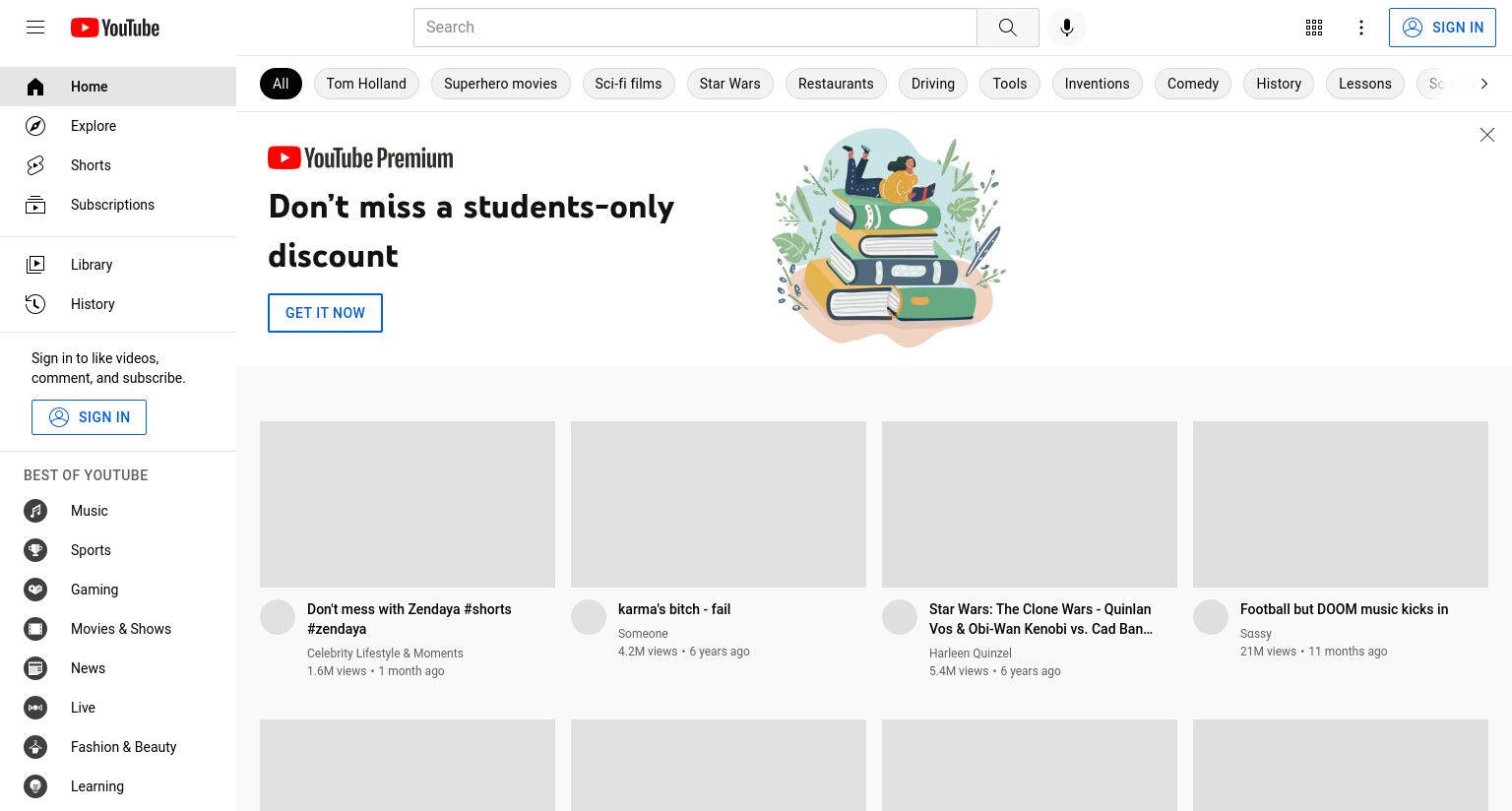Click the Library sidebar icon
This screenshot has height=811, width=1512.
click(35, 265)
